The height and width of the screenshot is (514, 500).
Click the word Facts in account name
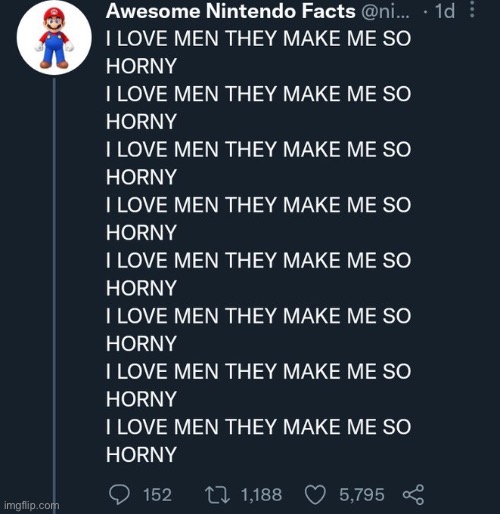(329, 11)
